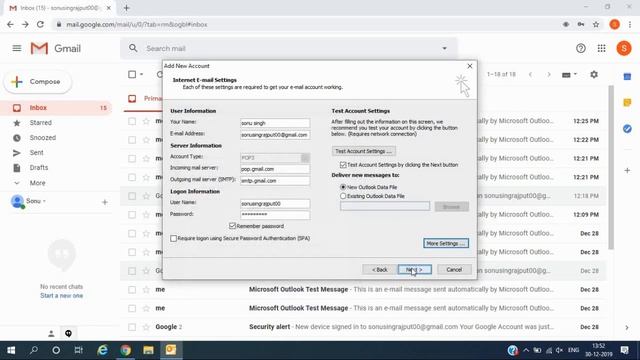Go to older messages arrow
Image resolution: width=640 pixels, height=360 pixels.
pyautogui.click(x=549, y=75)
